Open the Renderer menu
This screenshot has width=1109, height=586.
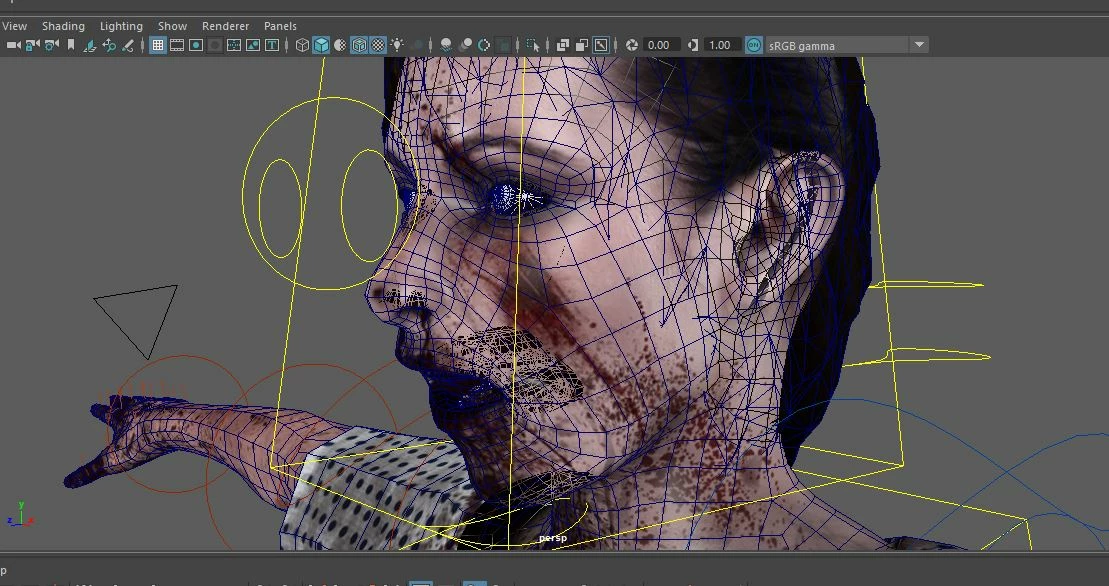click(x=225, y=26)
